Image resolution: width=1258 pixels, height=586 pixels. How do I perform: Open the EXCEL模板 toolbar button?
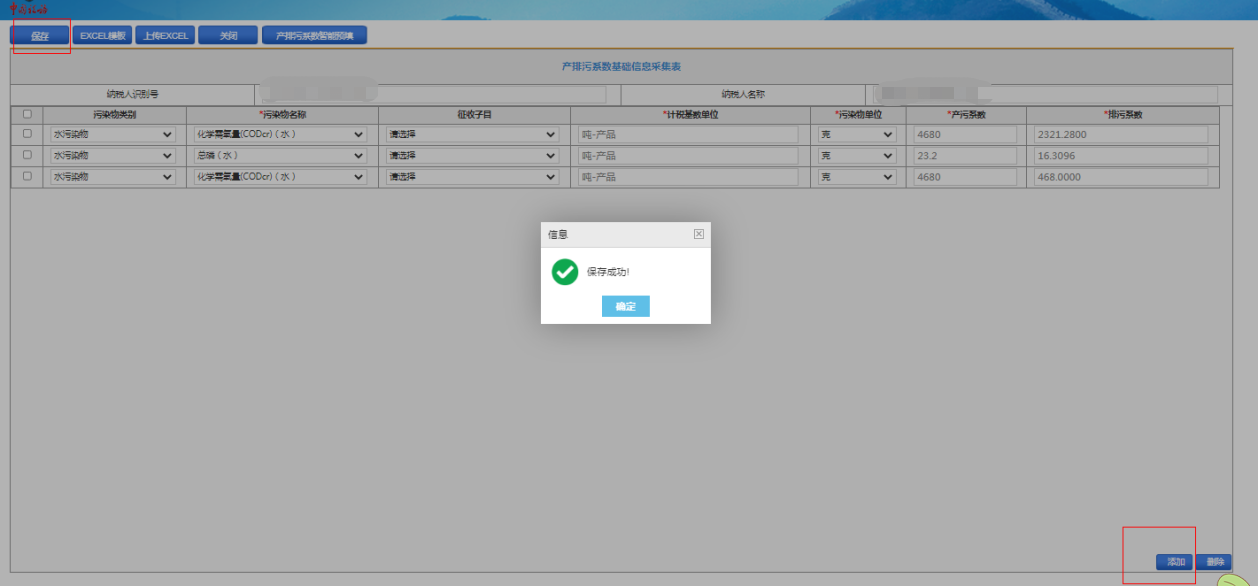103,36
